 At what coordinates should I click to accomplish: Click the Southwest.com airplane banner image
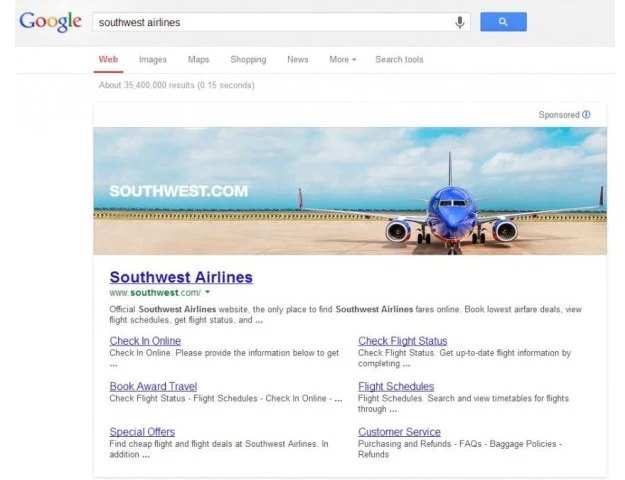(350, 191)
